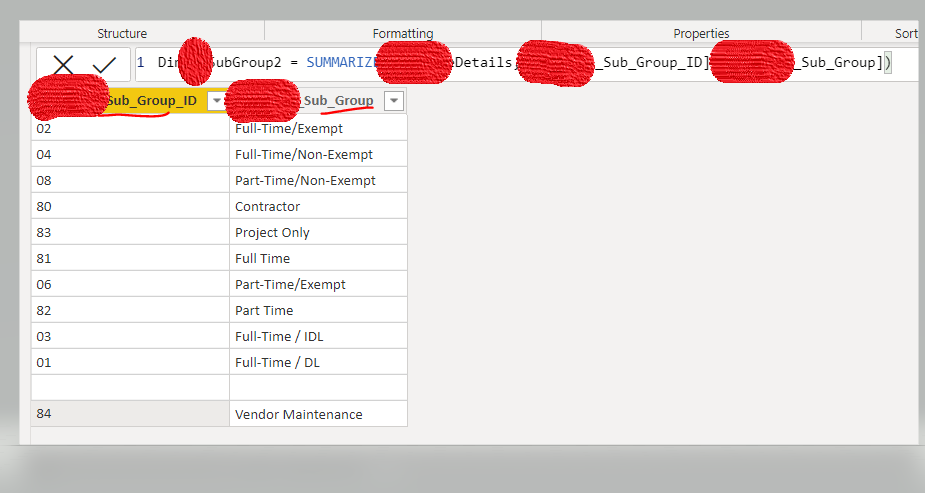Click the Full Time cell
Viewport: 925px width, 493px height.
click(319, 258)
